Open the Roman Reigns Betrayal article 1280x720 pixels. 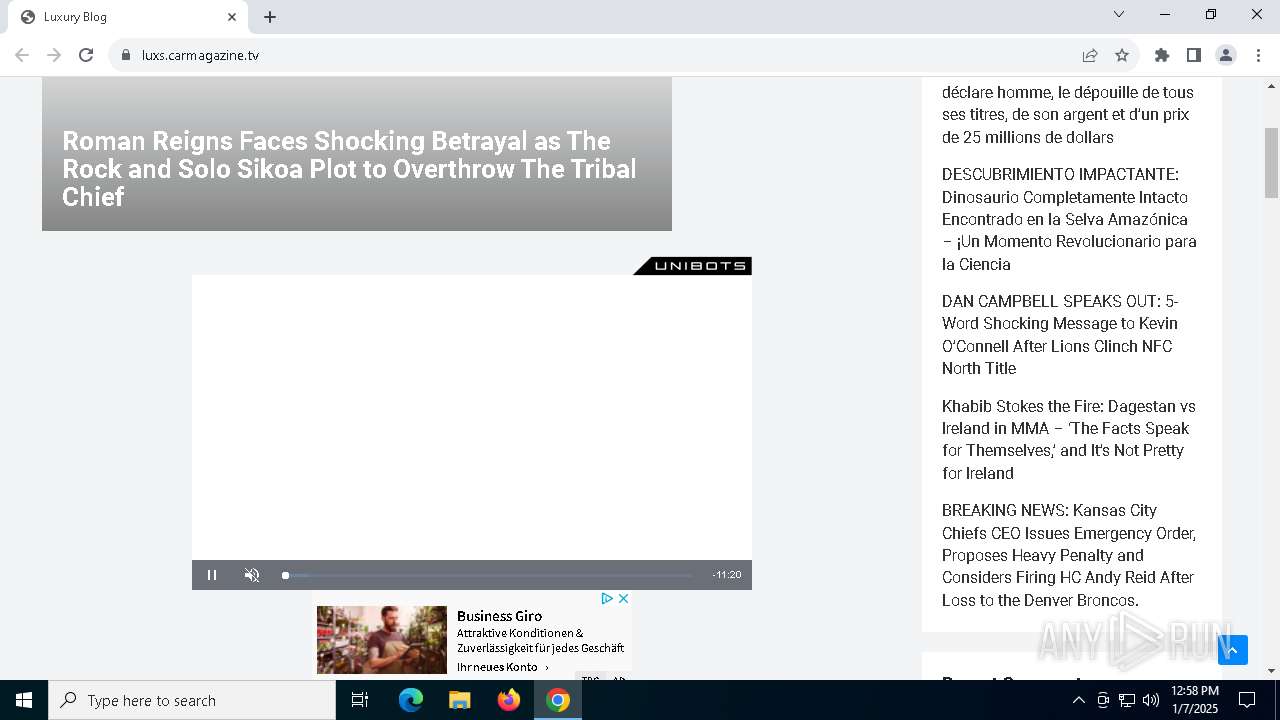[x=350, y=169]
